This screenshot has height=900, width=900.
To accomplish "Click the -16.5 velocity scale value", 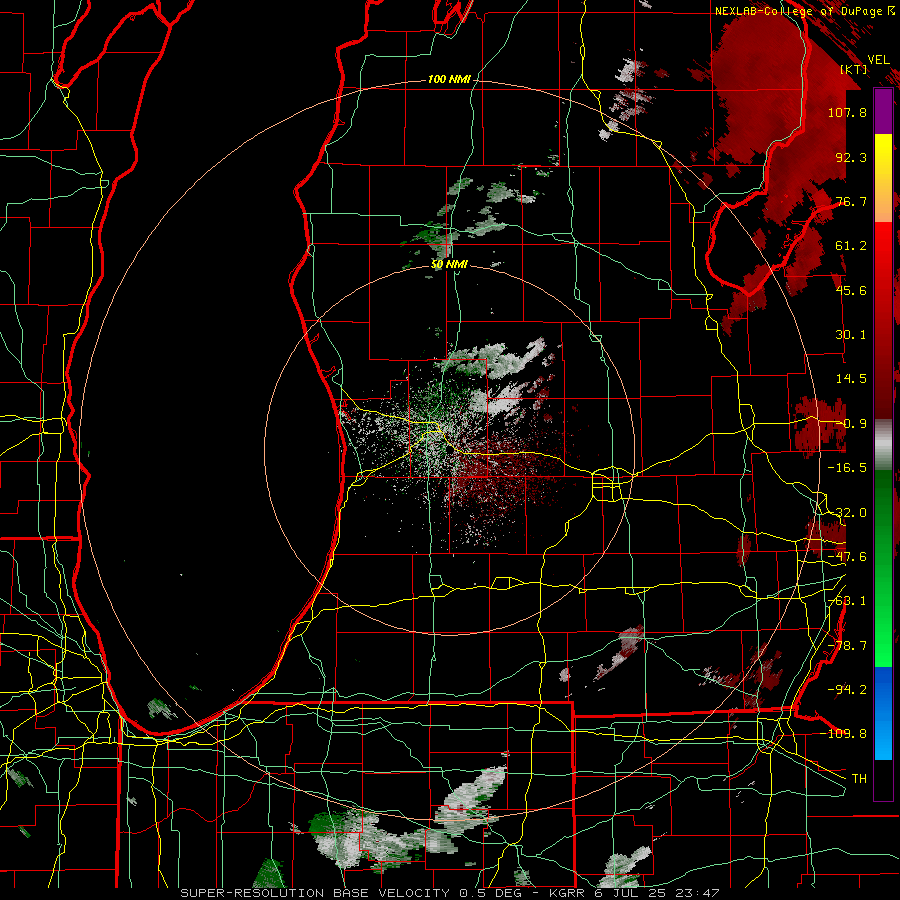I will click(847, 468).
